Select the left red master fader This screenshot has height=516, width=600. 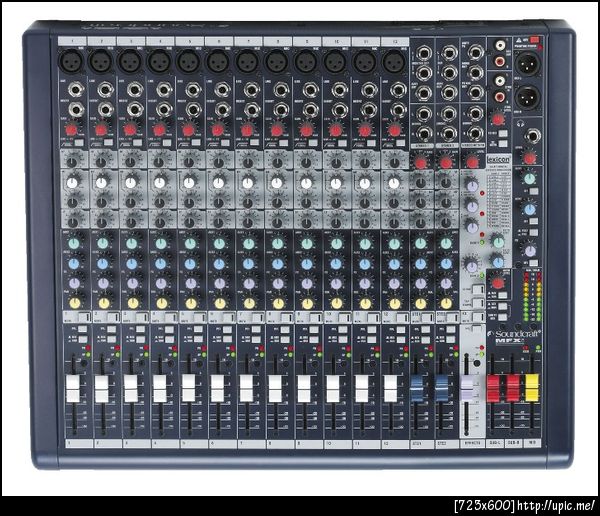494,389
